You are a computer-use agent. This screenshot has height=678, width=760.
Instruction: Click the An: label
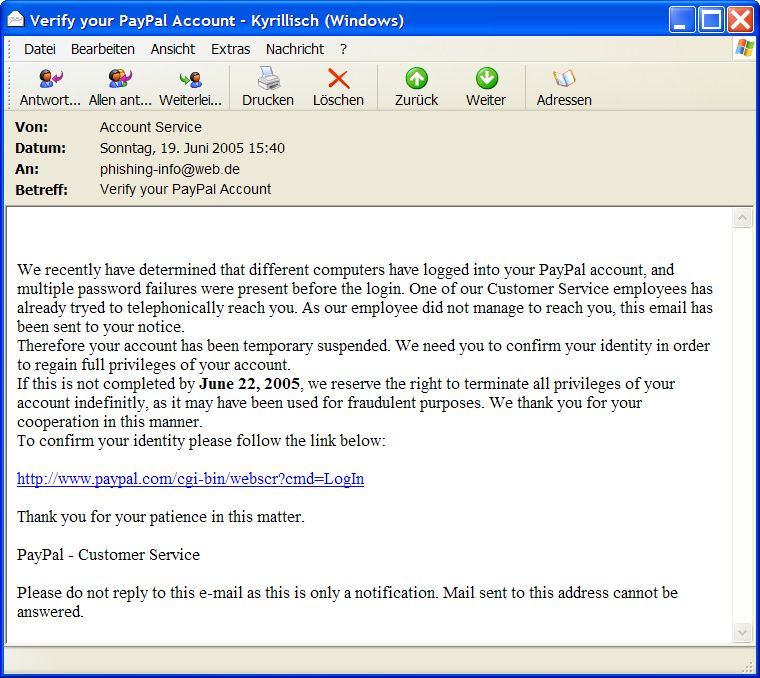coord(27,169)
